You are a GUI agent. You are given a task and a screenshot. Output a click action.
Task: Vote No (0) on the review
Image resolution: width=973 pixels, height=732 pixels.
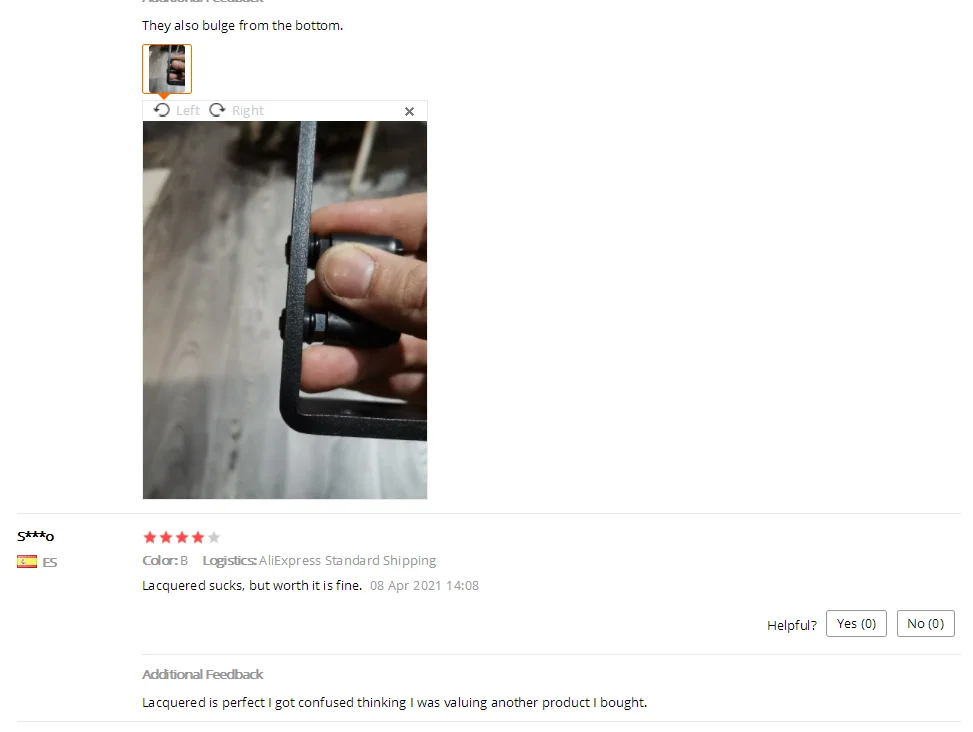(926, 623)
